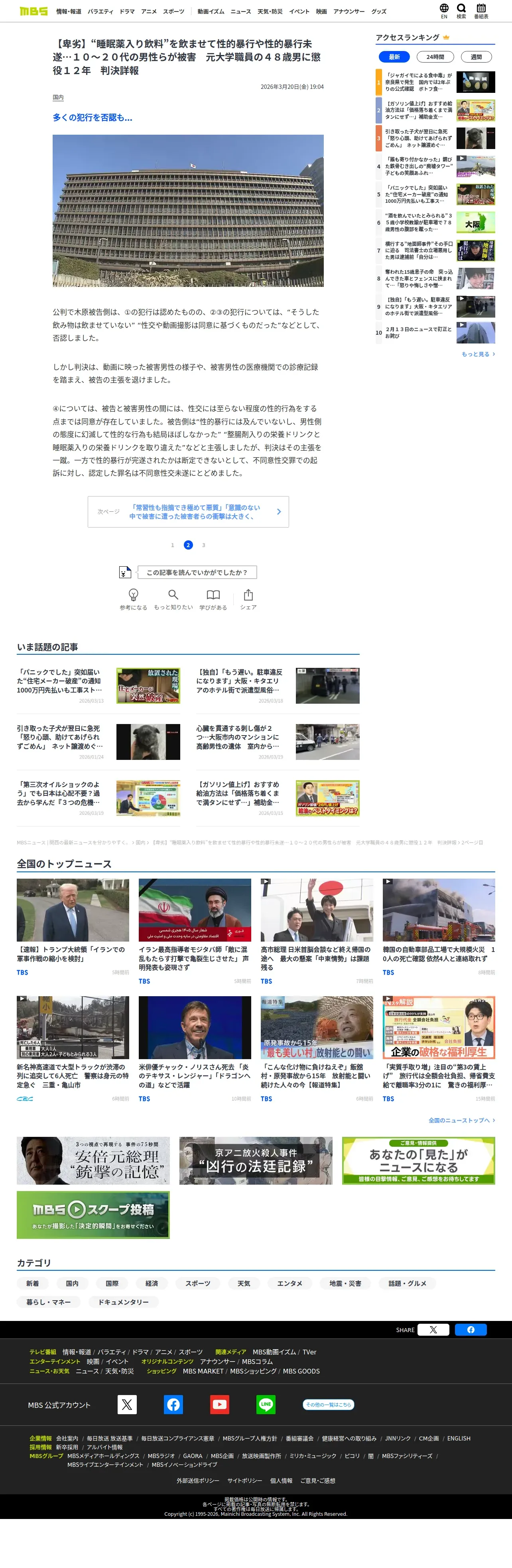Select the 国際 category chip
Viewport: 512px width, 1568px height.
click(112, 1283)
